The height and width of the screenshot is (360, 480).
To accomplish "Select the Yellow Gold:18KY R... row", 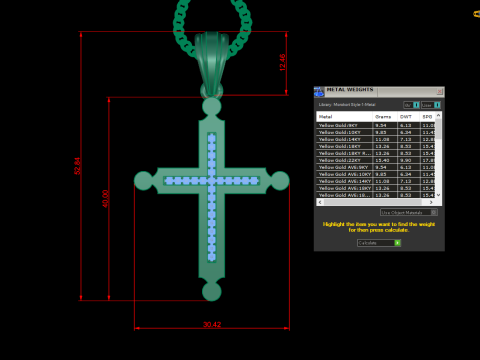I will [376, 153].
